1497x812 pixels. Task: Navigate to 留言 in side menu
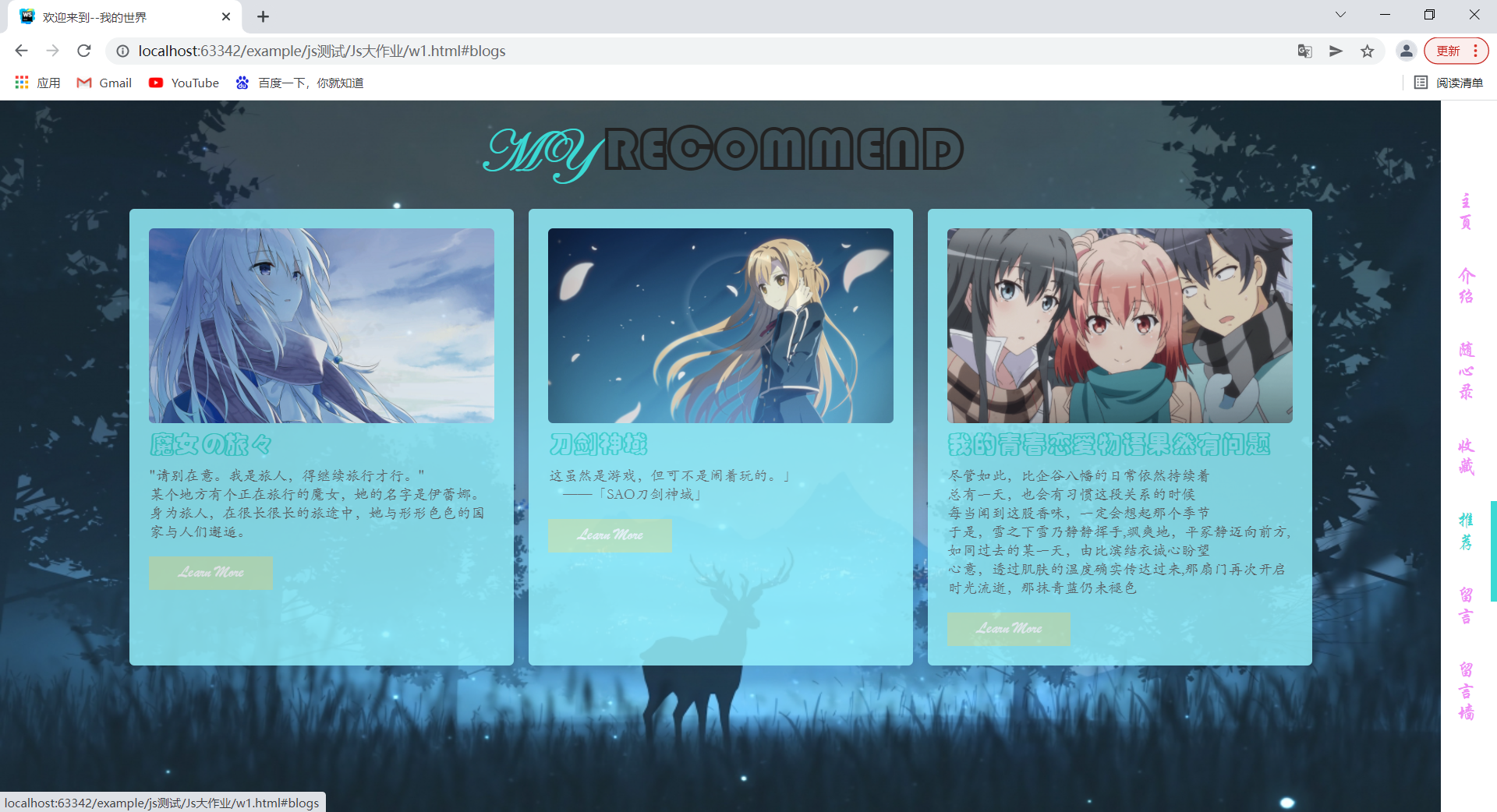(1466, 605)
